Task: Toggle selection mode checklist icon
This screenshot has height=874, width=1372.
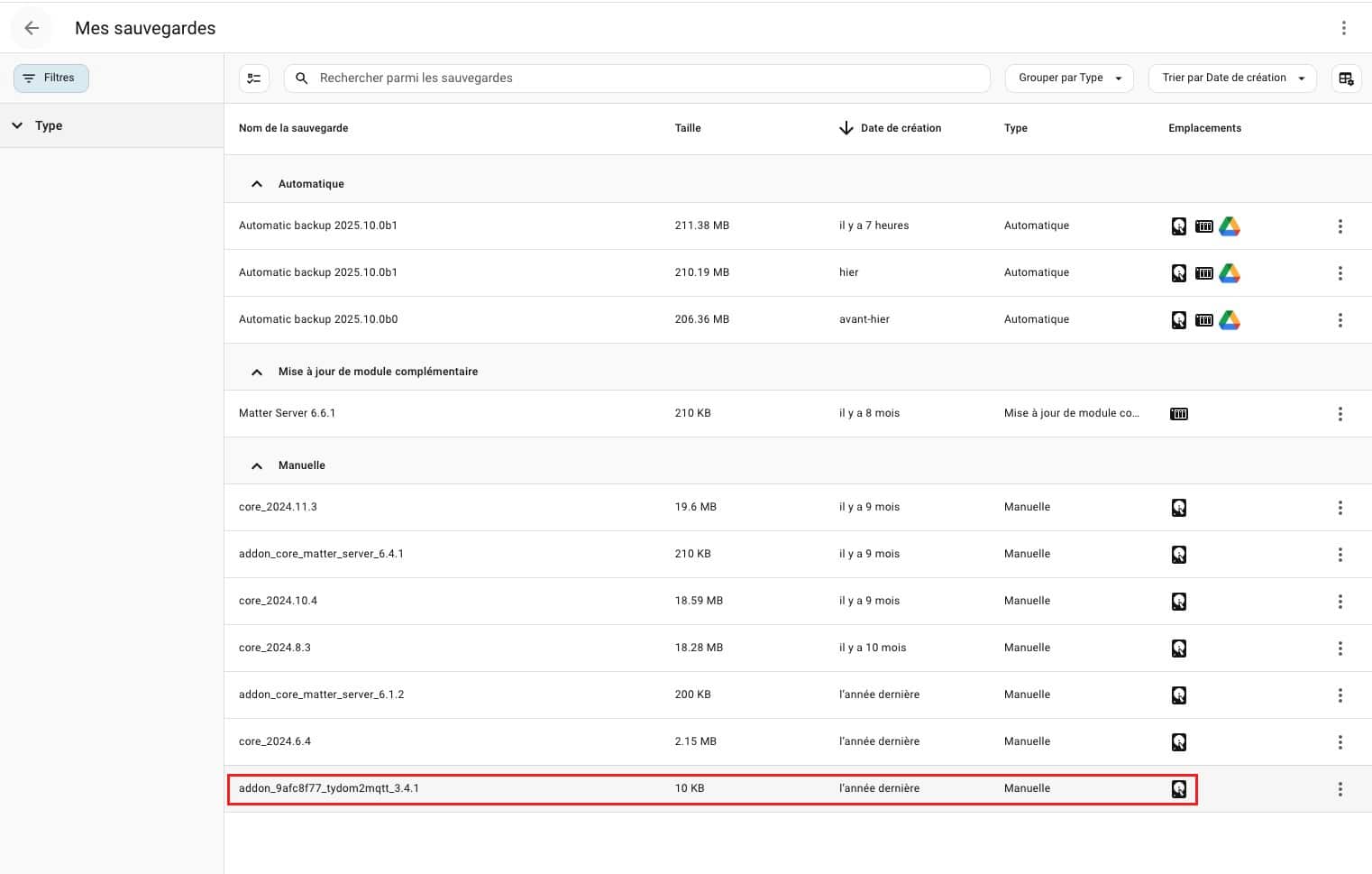Action: pos(254,78)
